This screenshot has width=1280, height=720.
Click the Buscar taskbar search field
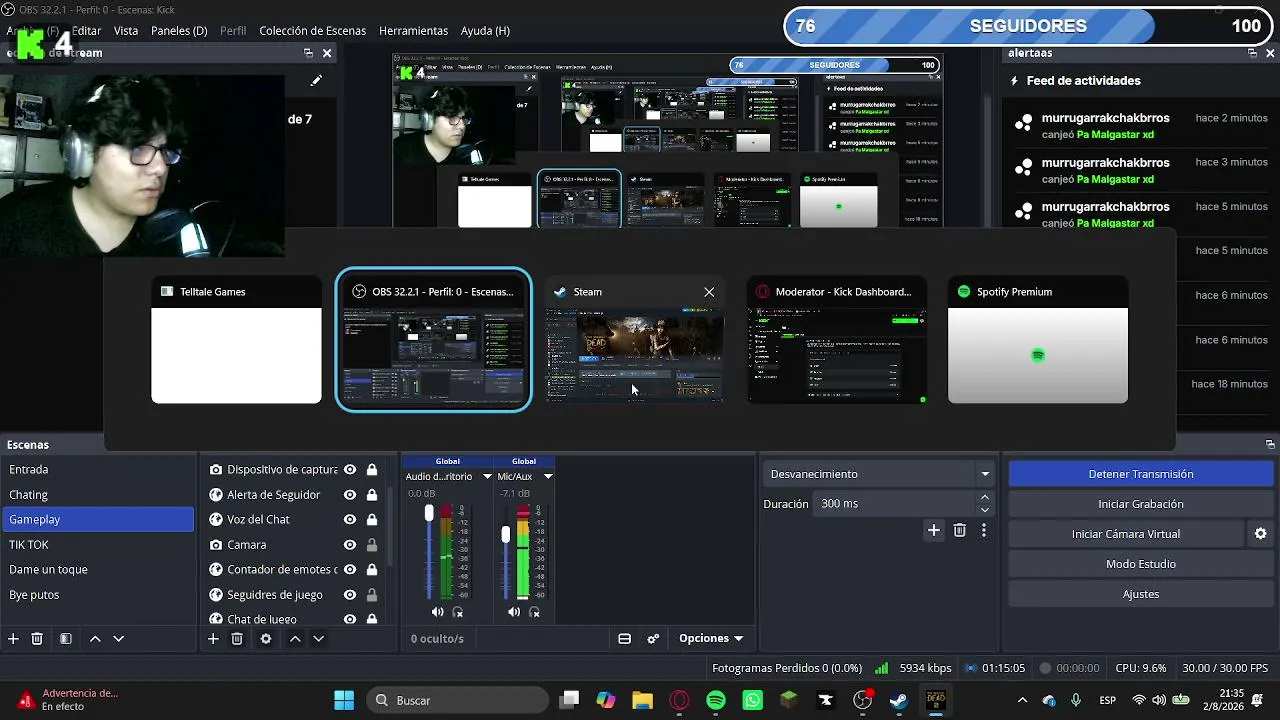tap(457, 700)
